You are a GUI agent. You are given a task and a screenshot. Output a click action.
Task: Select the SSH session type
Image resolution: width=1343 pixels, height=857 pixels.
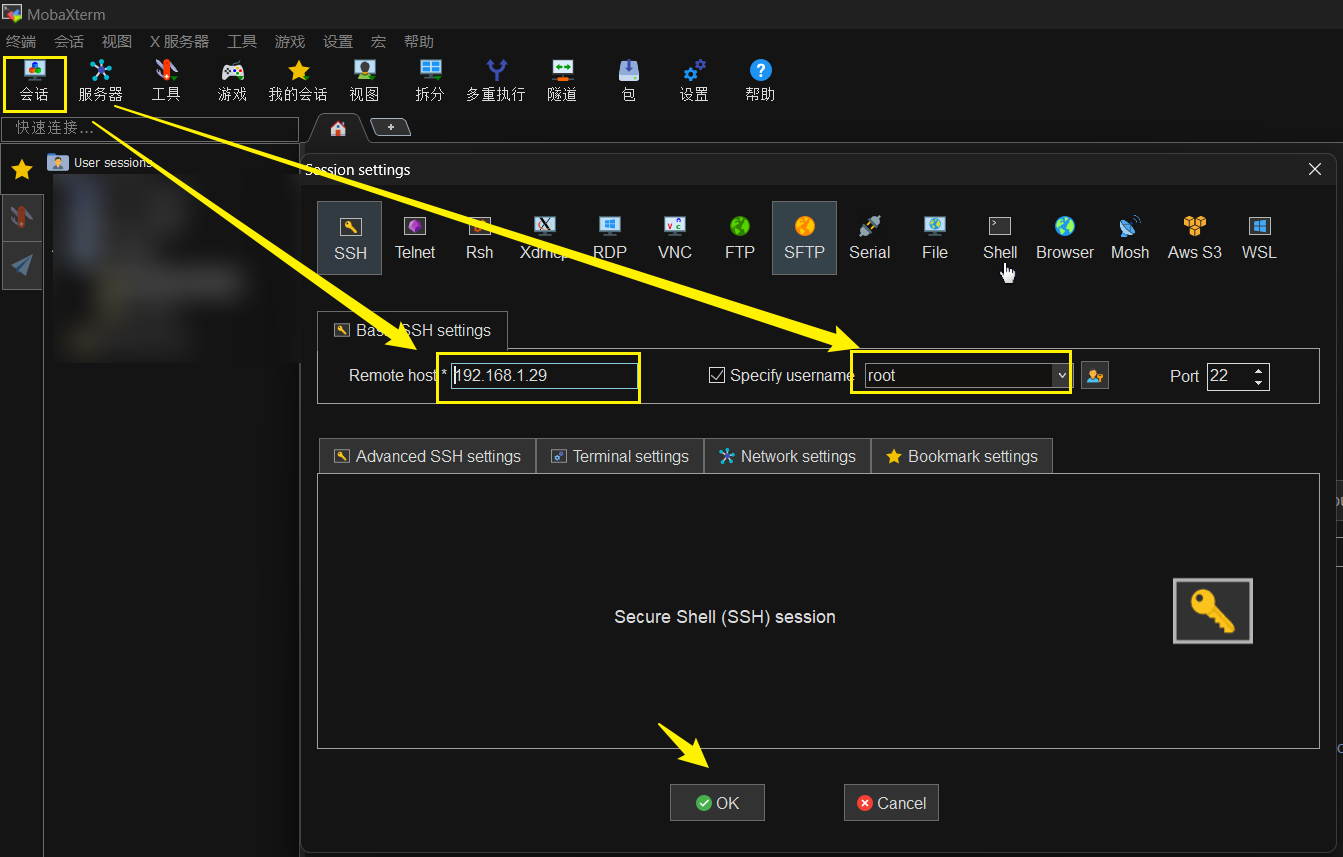tap(350, 238)
